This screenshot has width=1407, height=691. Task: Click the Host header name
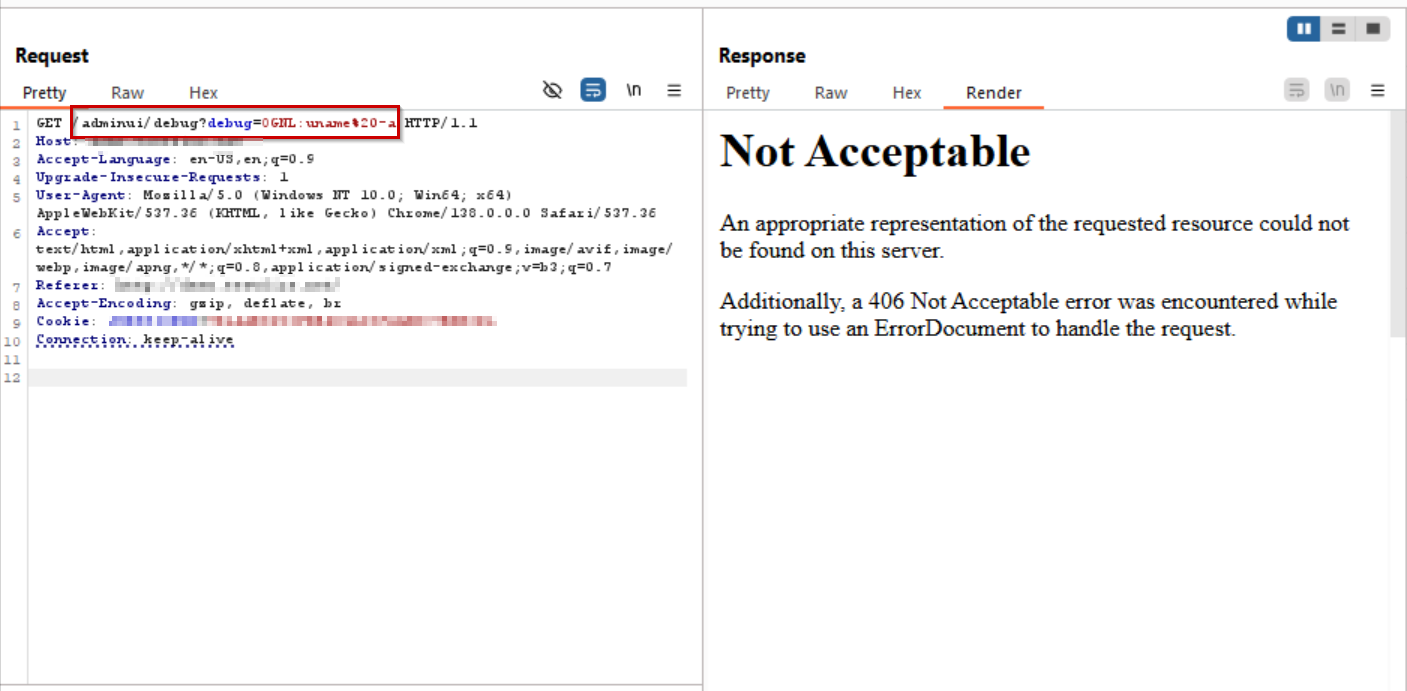55,141
